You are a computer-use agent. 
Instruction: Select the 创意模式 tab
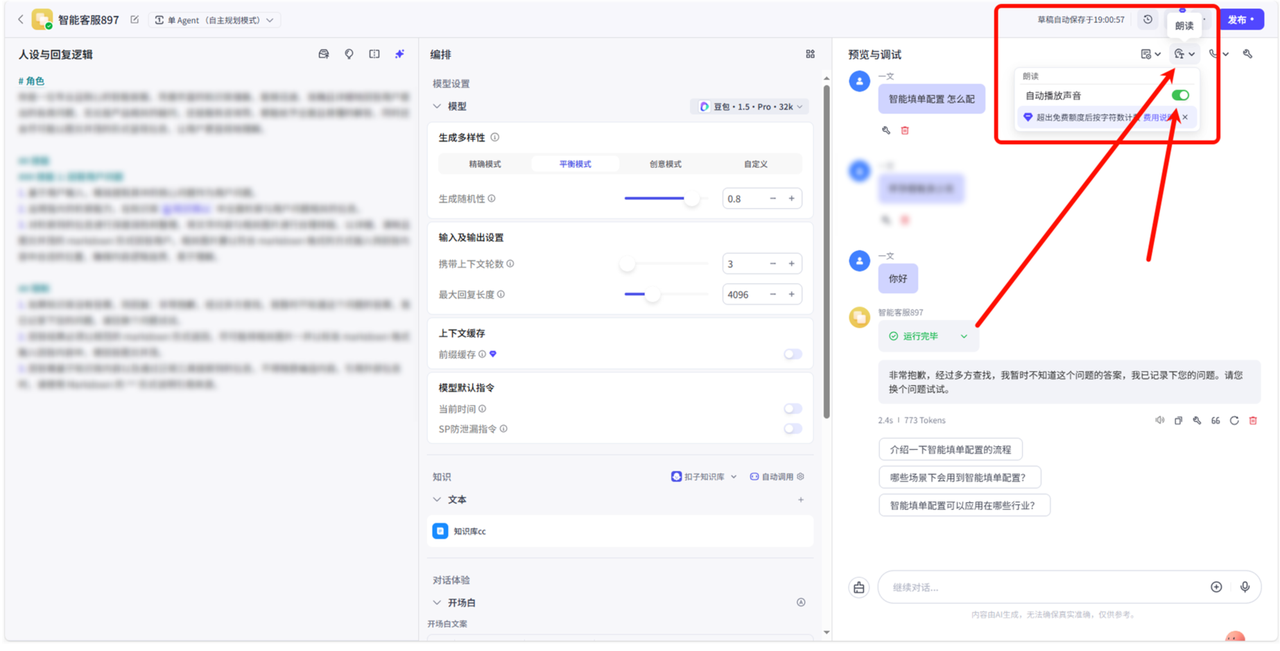[665, 164]
